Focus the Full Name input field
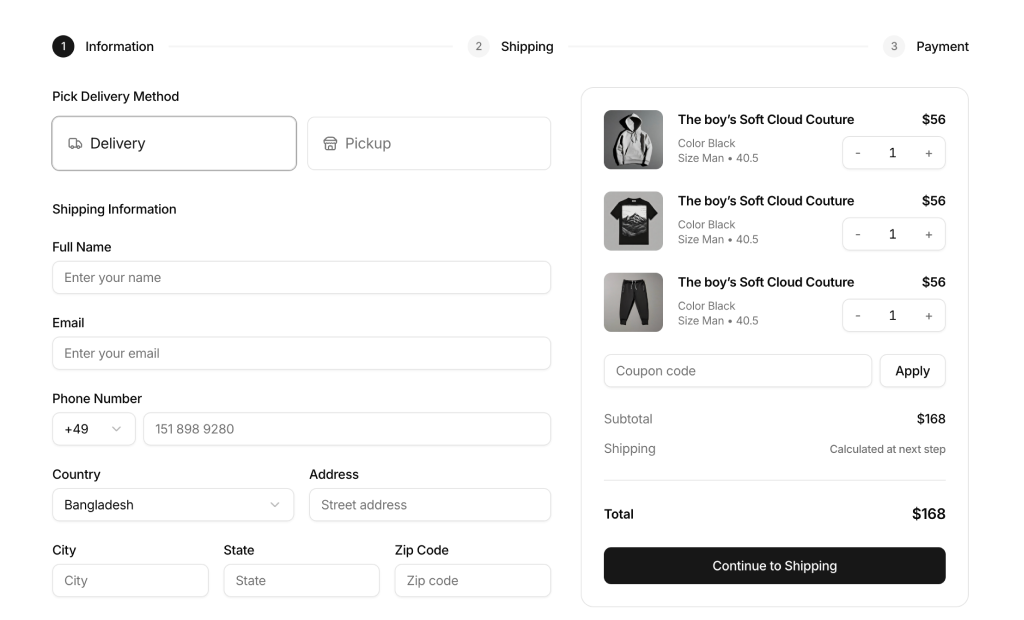Screen dimensions: 1024x620 [x=301, y=277]
